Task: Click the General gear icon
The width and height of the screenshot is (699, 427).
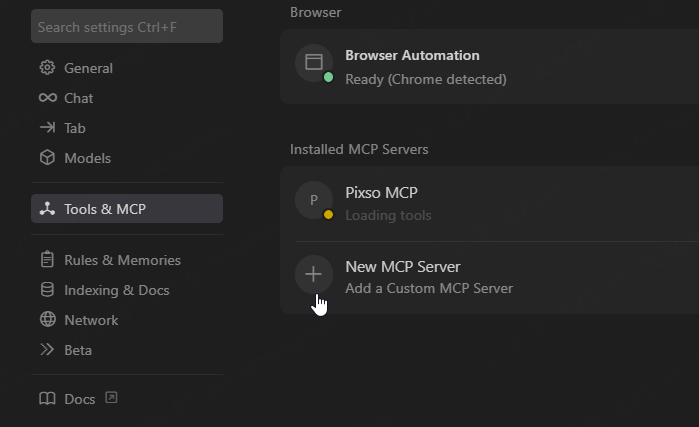Action: point(47,68)
